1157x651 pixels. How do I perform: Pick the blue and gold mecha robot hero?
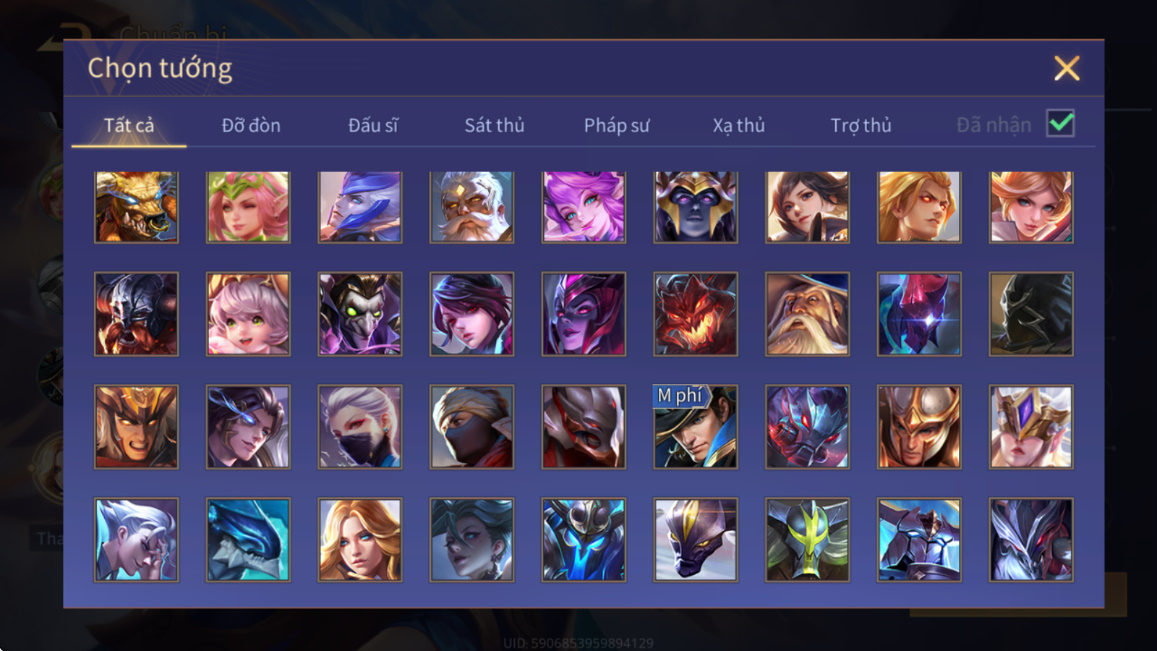coord(584,540)
